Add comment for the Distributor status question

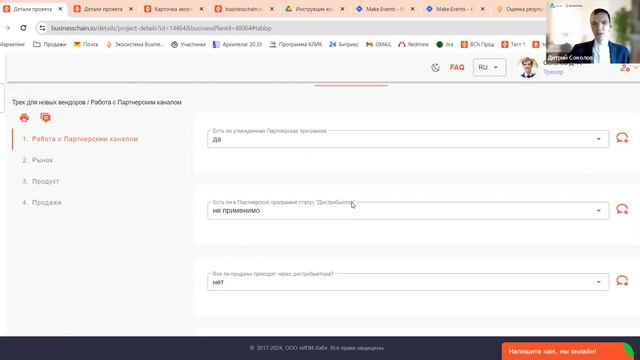point(622,209)
